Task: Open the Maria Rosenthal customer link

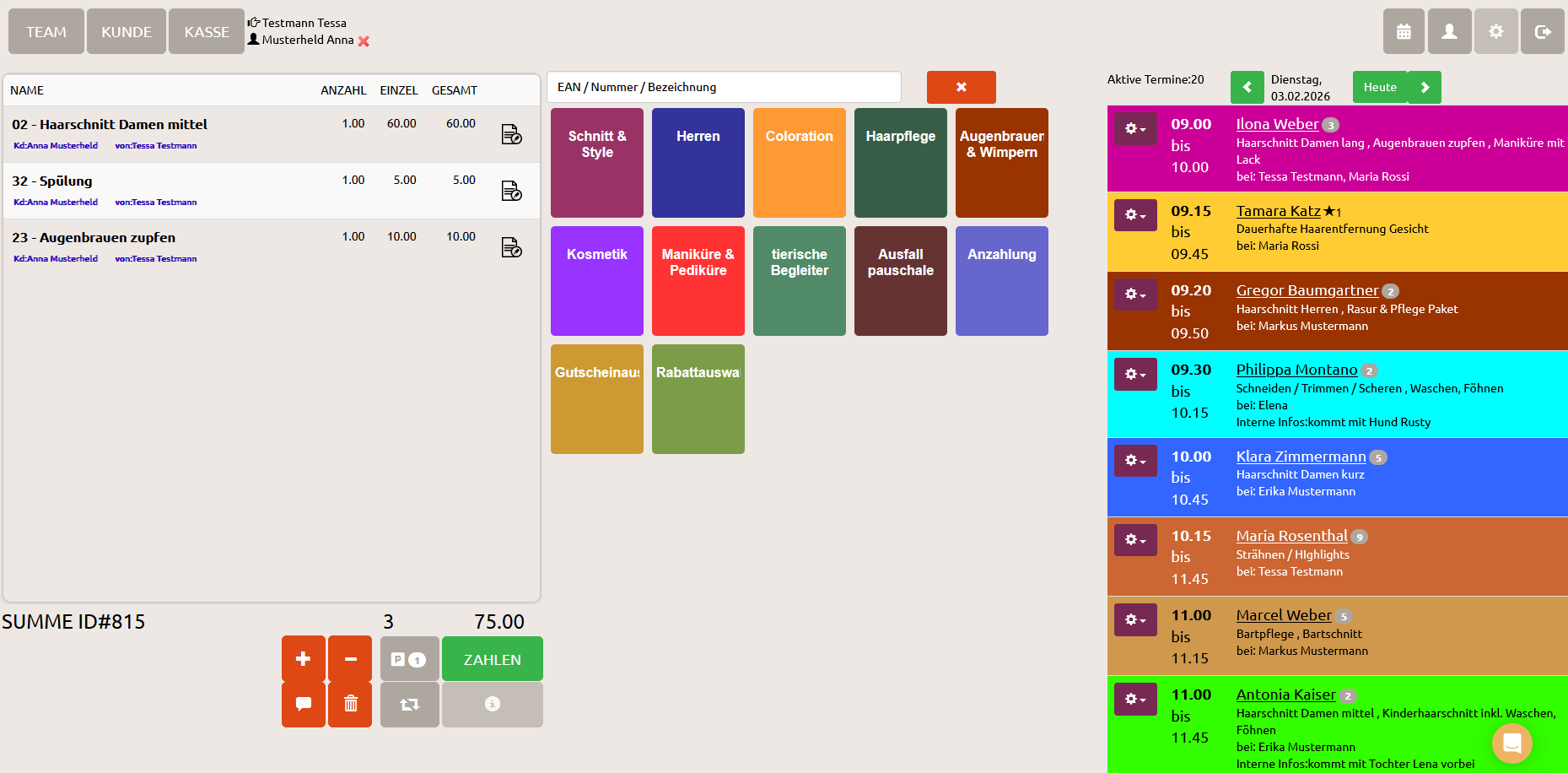Action: click(x=1291, y=536)
